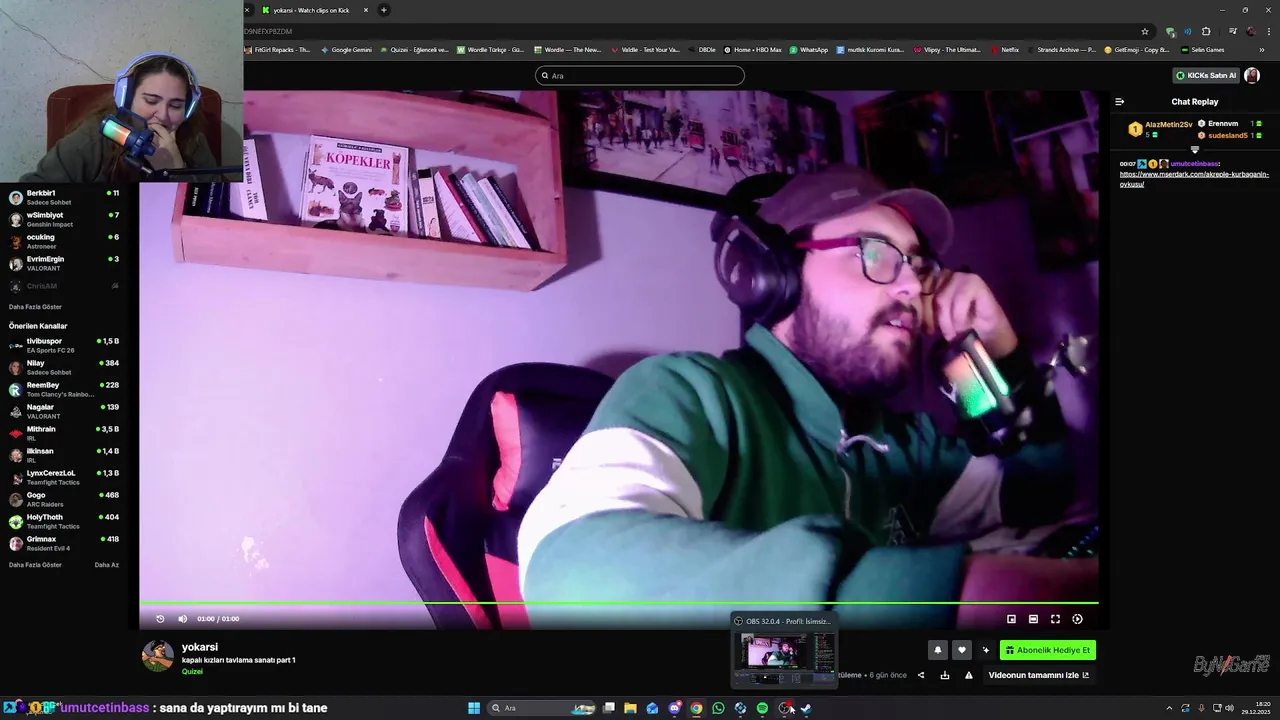The width and height of the screenshot is (1280, 720).
Task: Open Spotify from taskbar
Action: 762,708
